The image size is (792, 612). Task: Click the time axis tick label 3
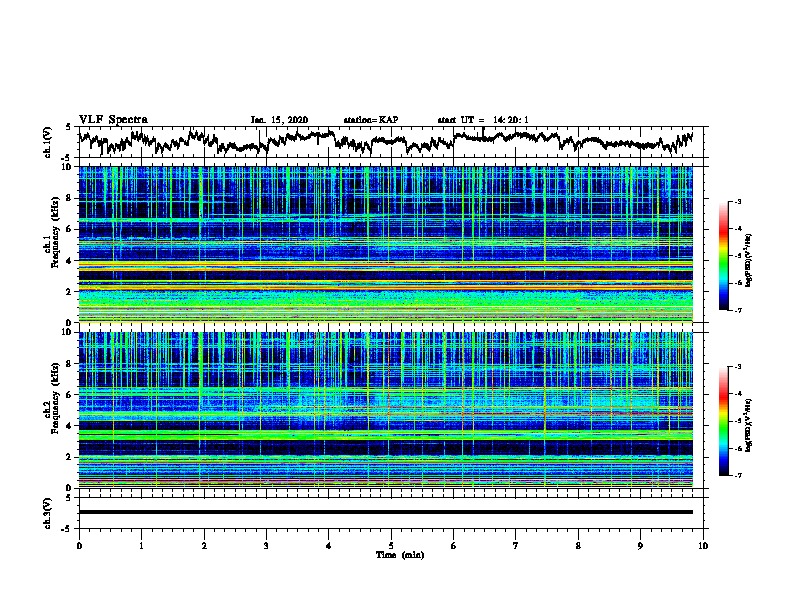click(266, 546)
